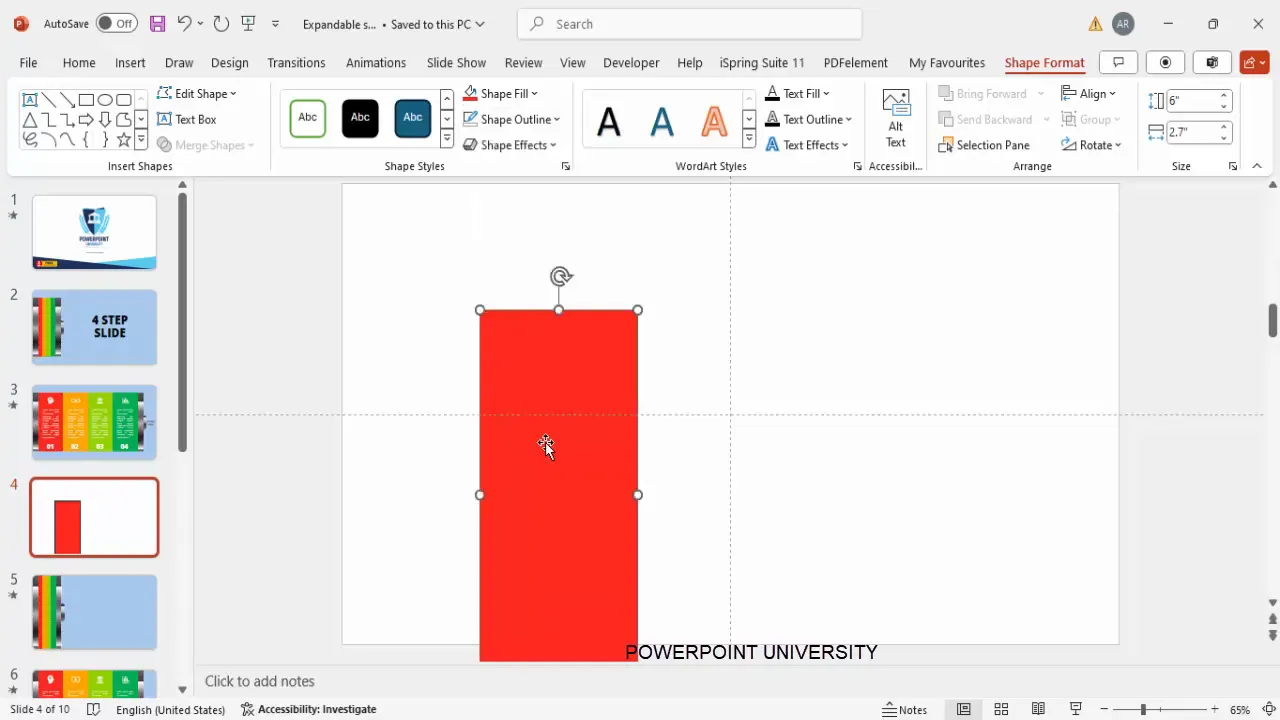Screen dimensions: 1280x720
Task: Apply the black WordArt style A
Action: click(609, 122)
